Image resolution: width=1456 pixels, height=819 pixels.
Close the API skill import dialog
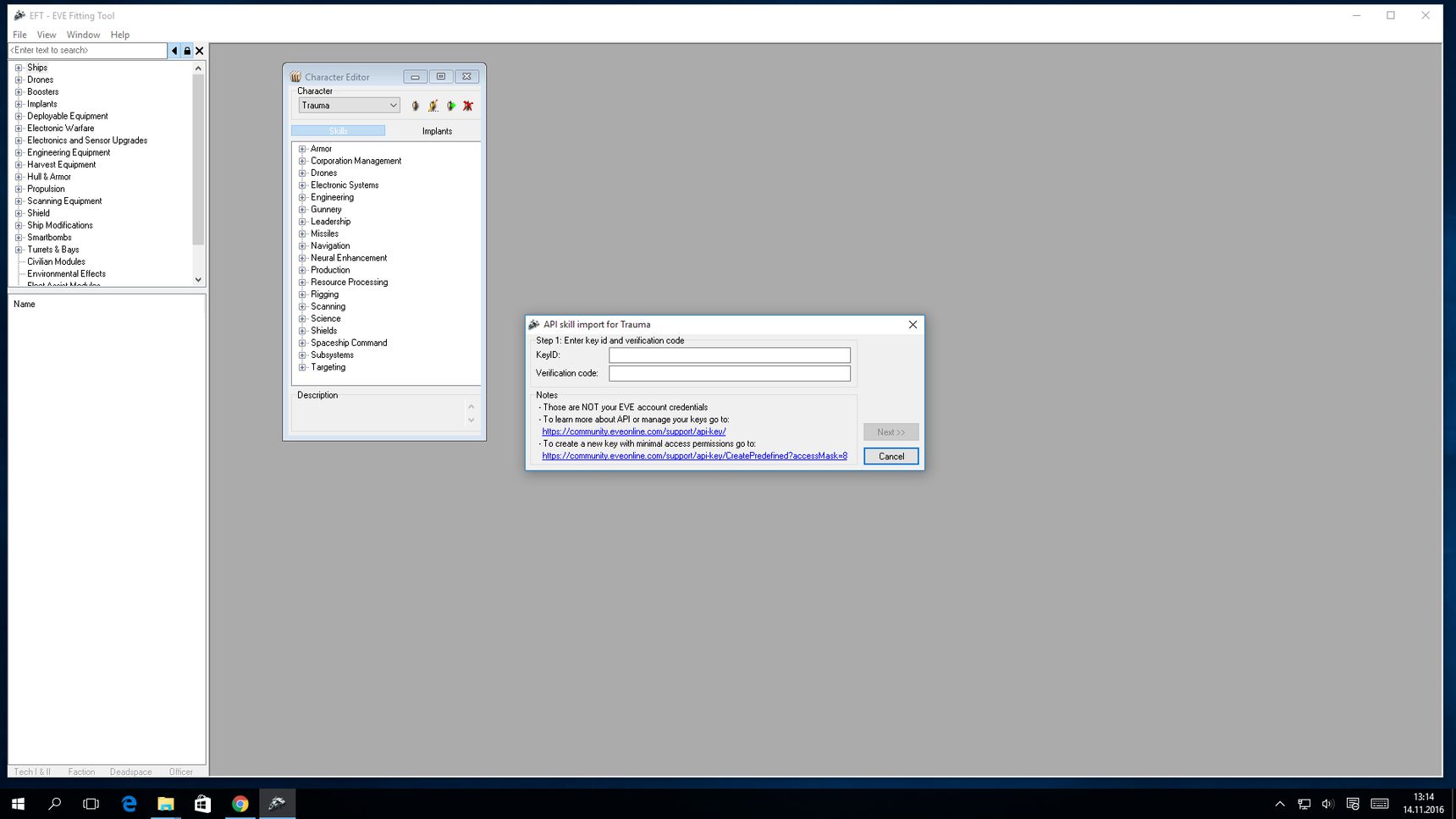913,325
